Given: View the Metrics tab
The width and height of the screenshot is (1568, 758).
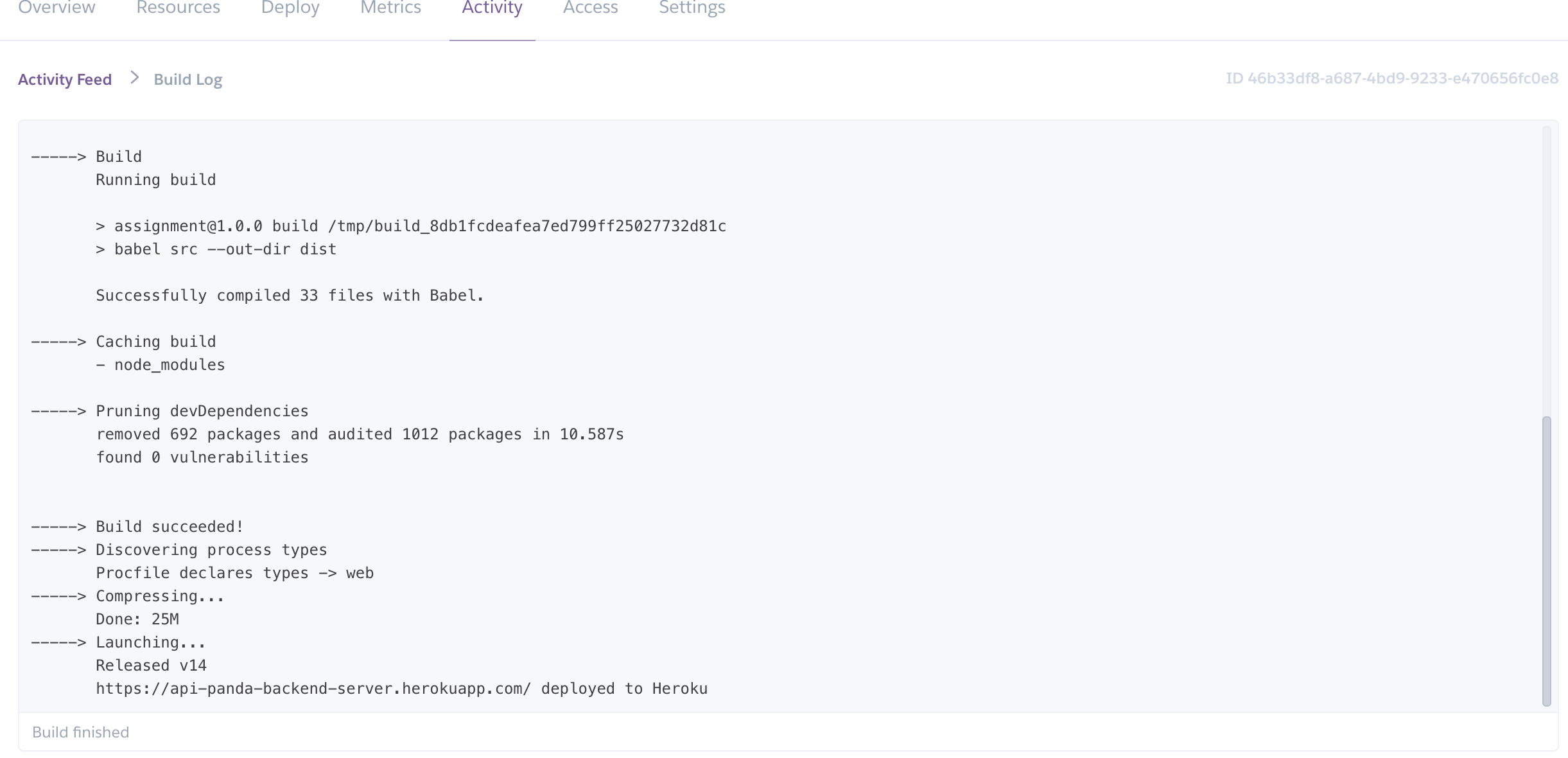Looking at the screenshot, I should (x=391, y=8).
